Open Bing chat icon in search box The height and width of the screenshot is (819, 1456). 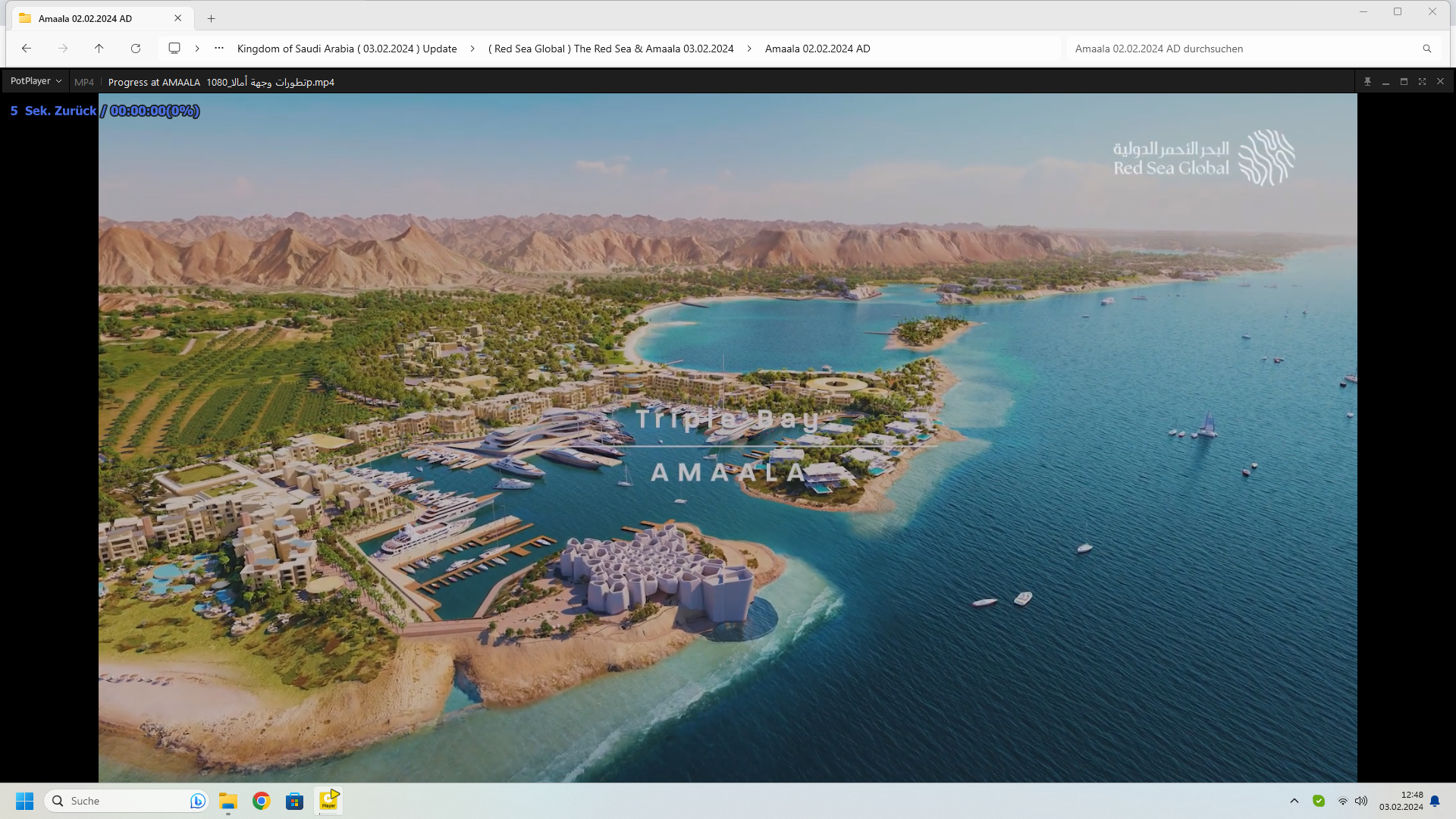coord(197,801)
